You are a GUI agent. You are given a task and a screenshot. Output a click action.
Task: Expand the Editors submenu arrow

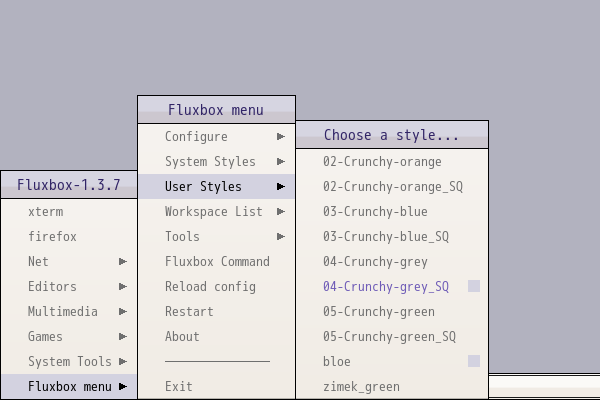tap(123, 286)
